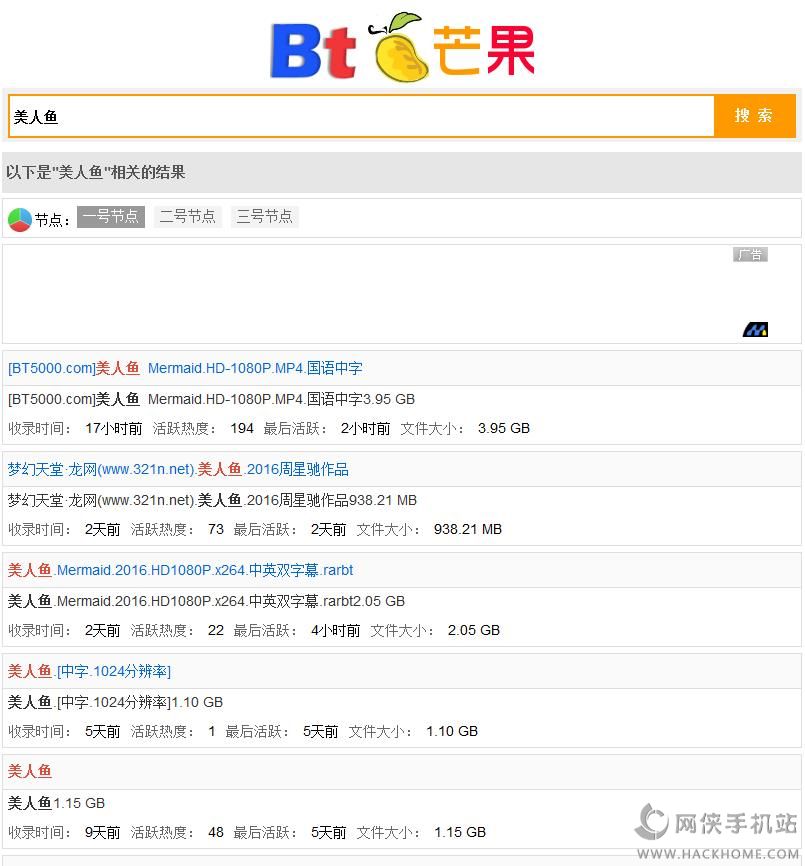Click activity heat value 73
Image resolution: width=805 pixels, height=866 pixels.
(x=216, y=530)
